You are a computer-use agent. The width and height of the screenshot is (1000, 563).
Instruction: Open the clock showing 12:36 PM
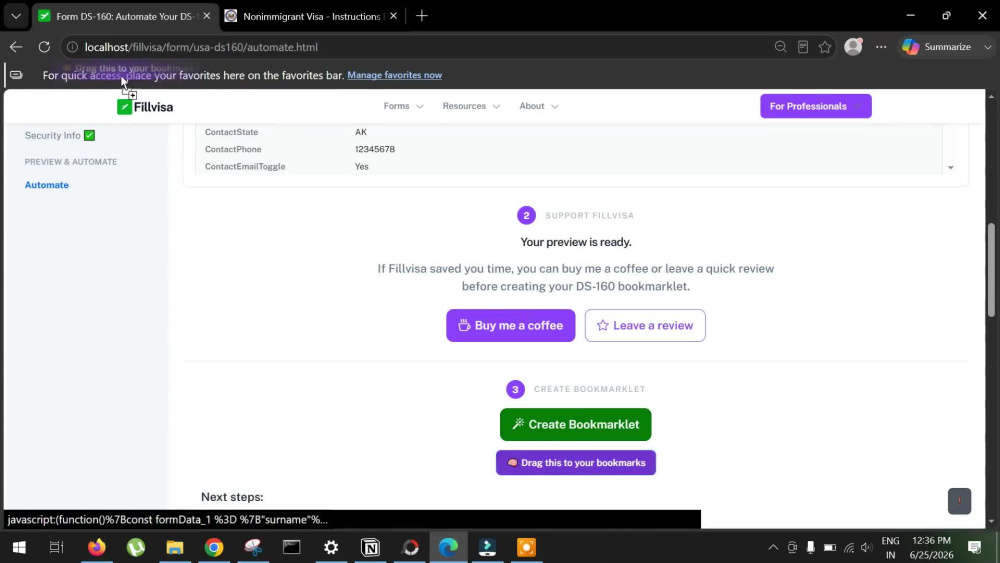point(931,548)
